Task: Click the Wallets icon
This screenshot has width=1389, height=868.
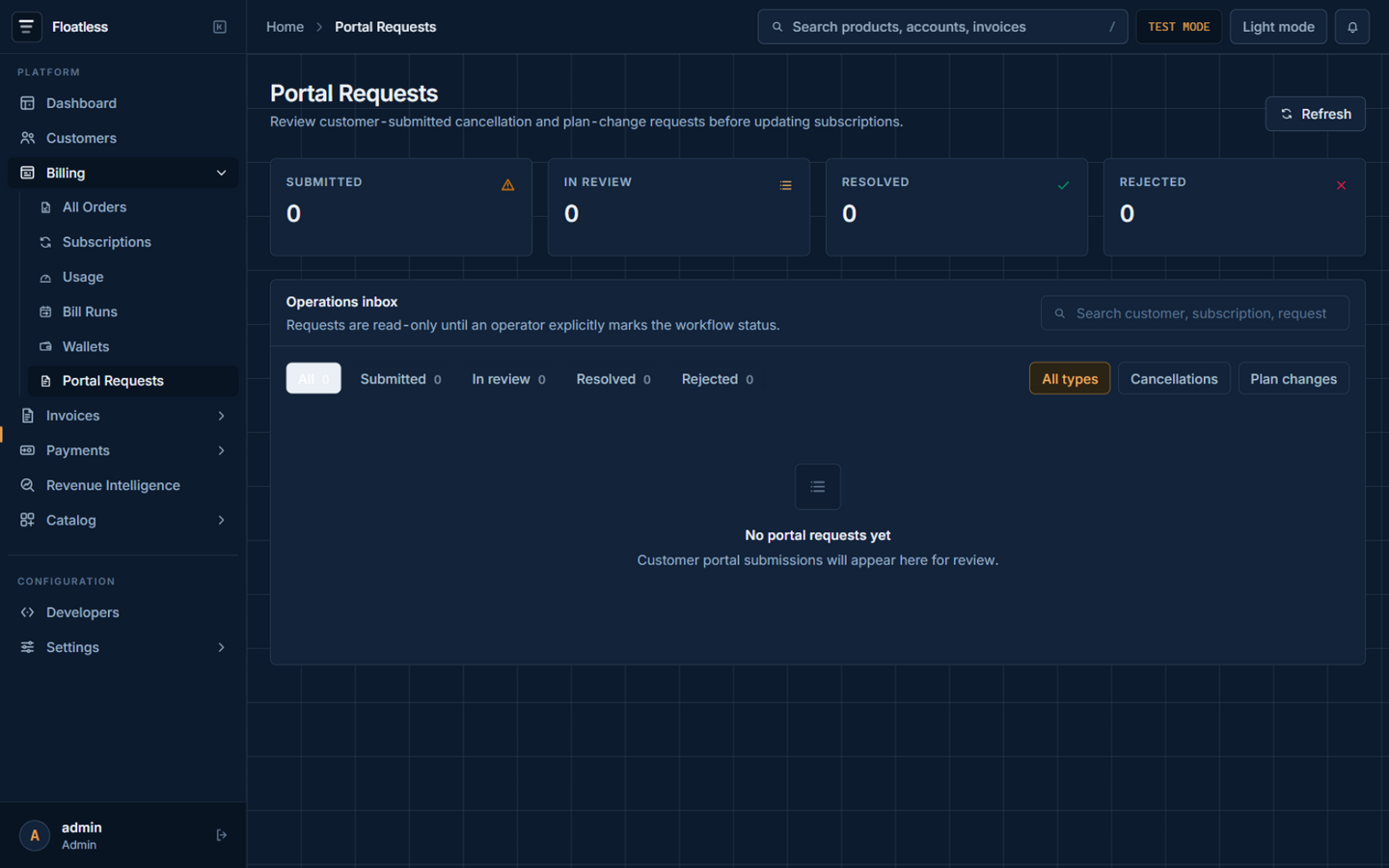Action: click(x=45, y=346)
